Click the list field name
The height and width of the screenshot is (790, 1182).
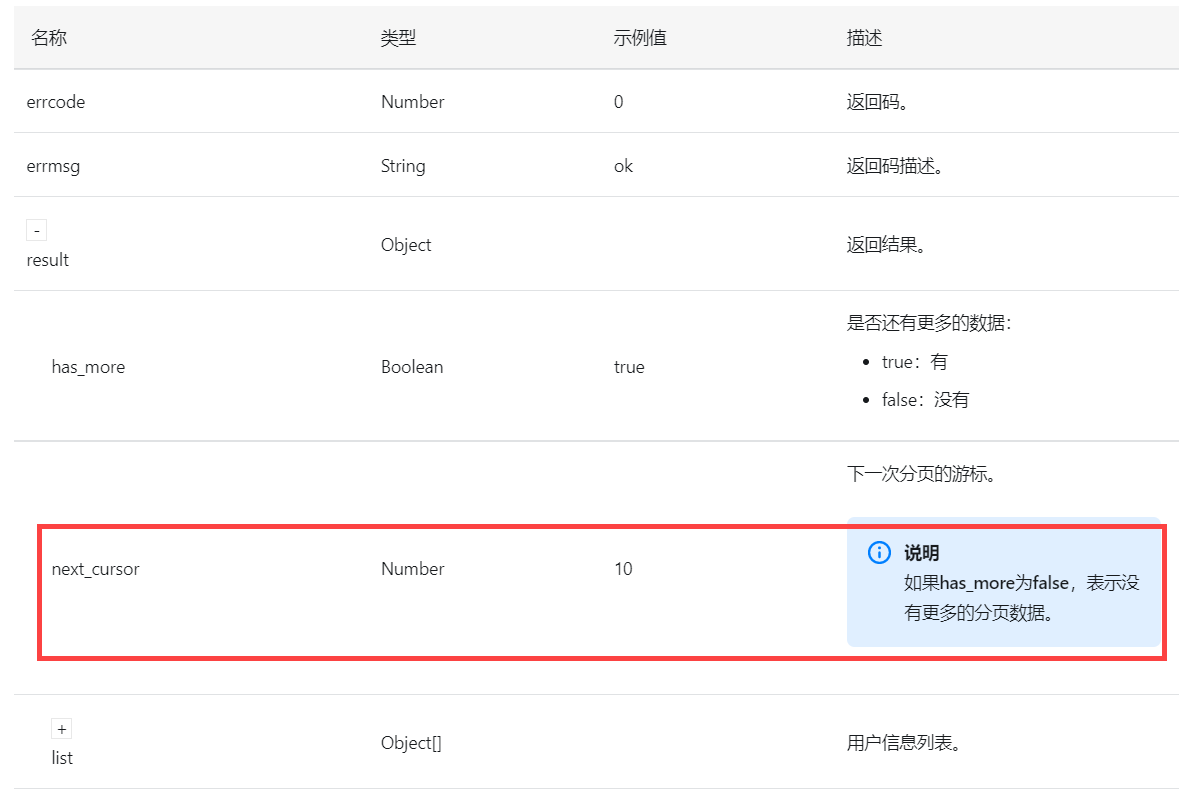click(x=62, y=758)
